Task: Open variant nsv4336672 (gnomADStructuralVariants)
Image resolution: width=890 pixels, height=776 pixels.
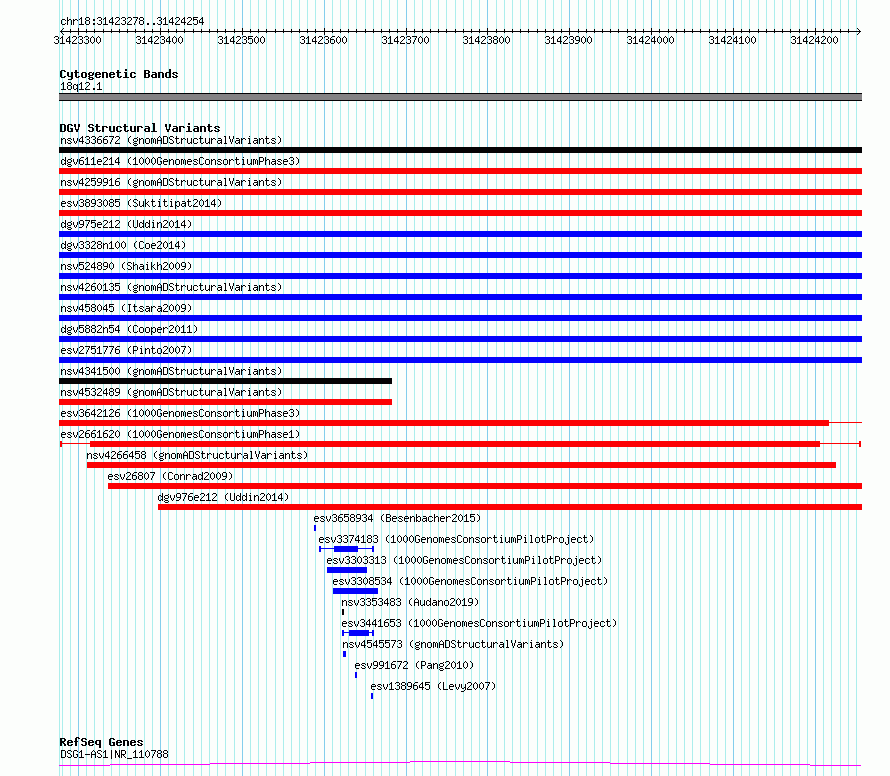Action: (171, 140)
